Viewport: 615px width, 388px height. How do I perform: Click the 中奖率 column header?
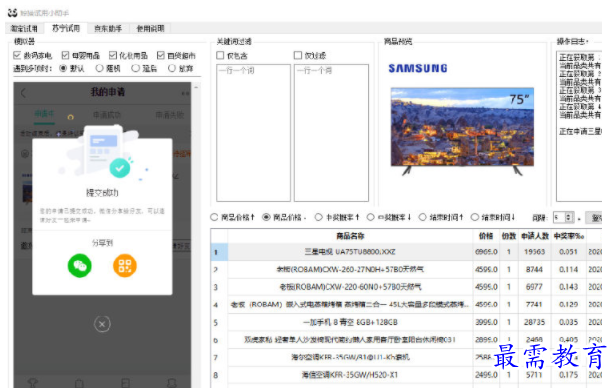tap(568, 236)
